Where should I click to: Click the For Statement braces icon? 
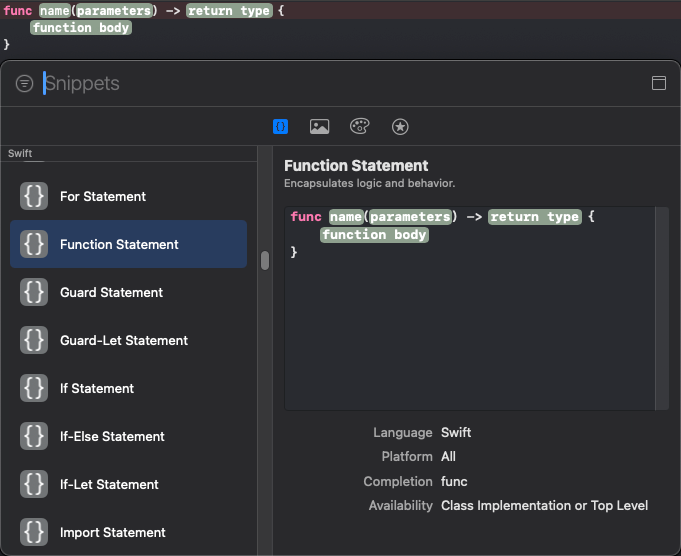click(34, 196)
